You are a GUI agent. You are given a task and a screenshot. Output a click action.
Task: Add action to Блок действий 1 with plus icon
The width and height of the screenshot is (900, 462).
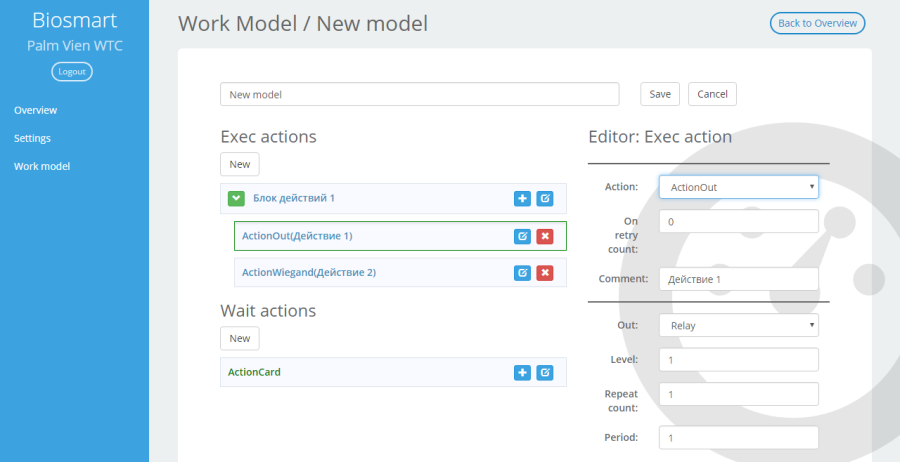coord(522,199)
